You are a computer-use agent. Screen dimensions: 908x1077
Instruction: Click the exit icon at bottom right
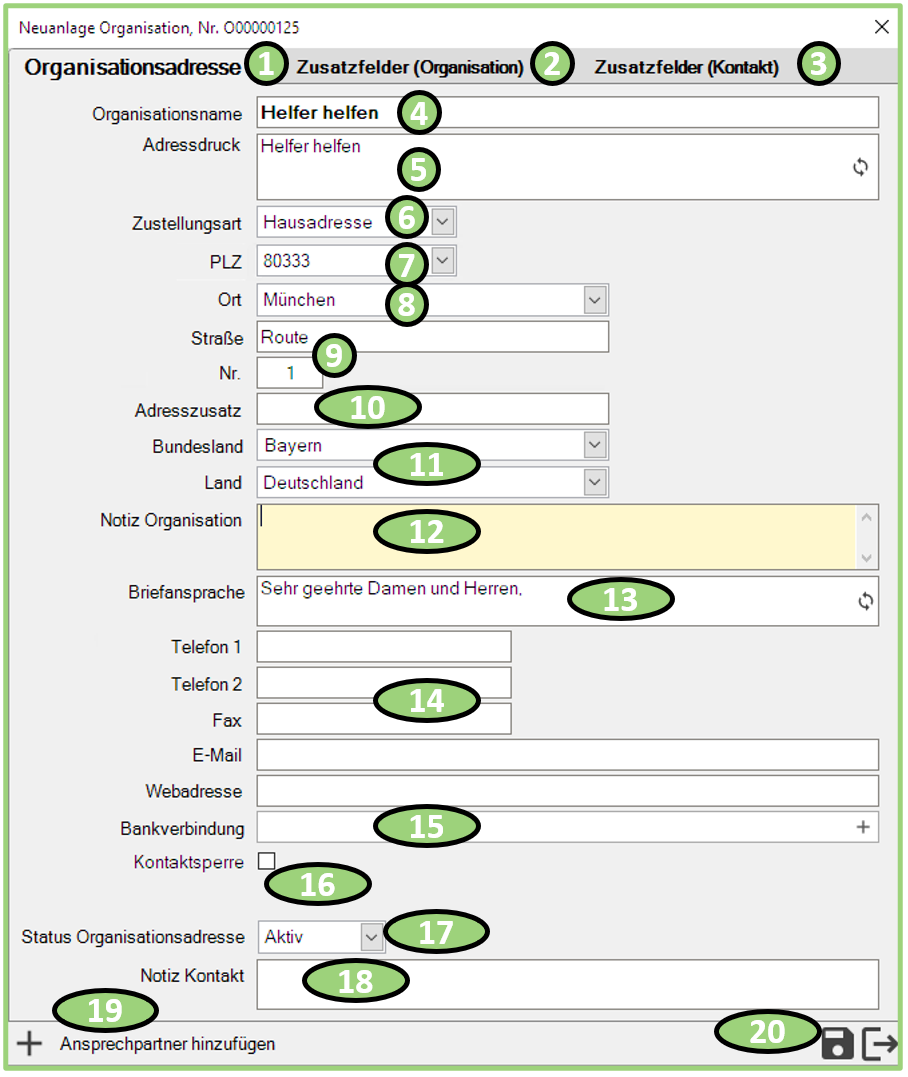[880, 1044]
